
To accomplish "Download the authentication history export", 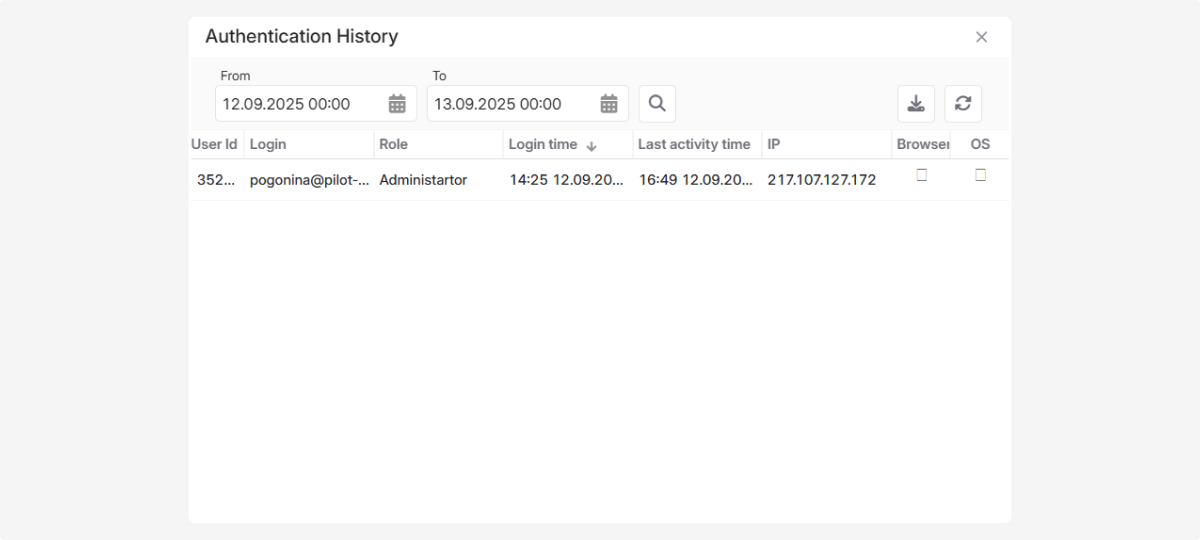I will pyautogui.click(x=916, y=104).
